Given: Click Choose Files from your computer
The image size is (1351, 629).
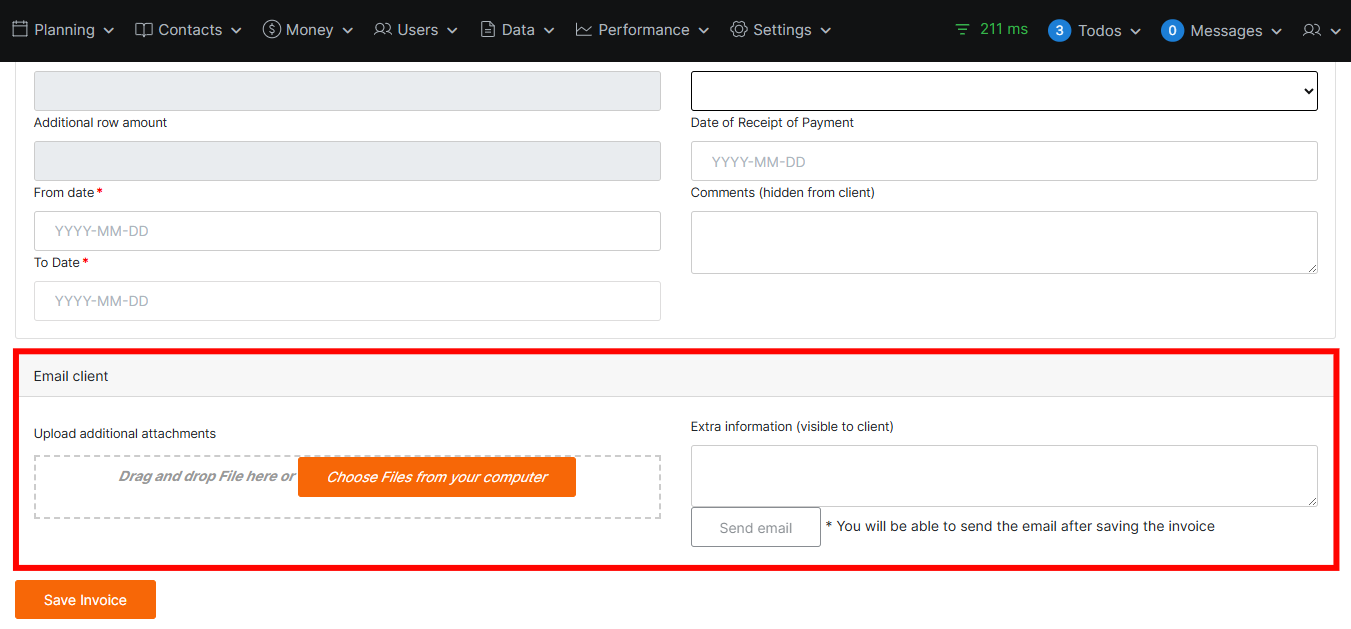Looking at the screenshot, I should (437, 477).
